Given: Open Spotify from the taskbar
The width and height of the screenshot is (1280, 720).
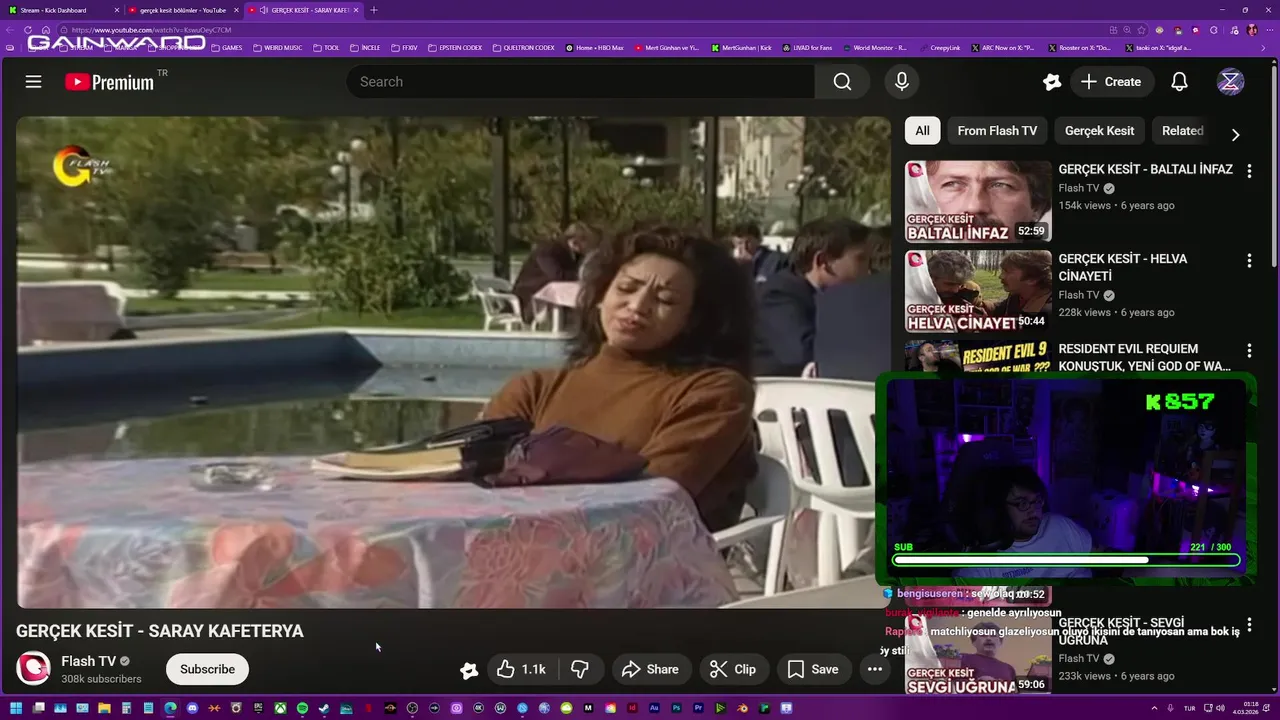Looking at the screenshot, I should 302,708.
